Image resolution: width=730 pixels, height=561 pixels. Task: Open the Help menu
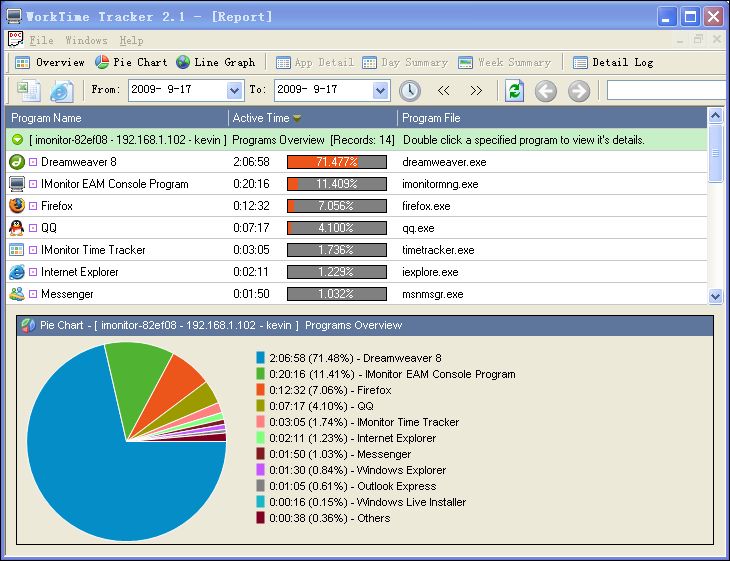tap(131, 41)
